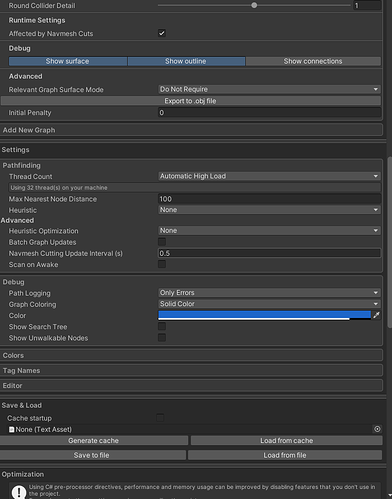392x499 pixels.
Task: Open the Text Asset object picker
Action: click(x=377, y=429)
